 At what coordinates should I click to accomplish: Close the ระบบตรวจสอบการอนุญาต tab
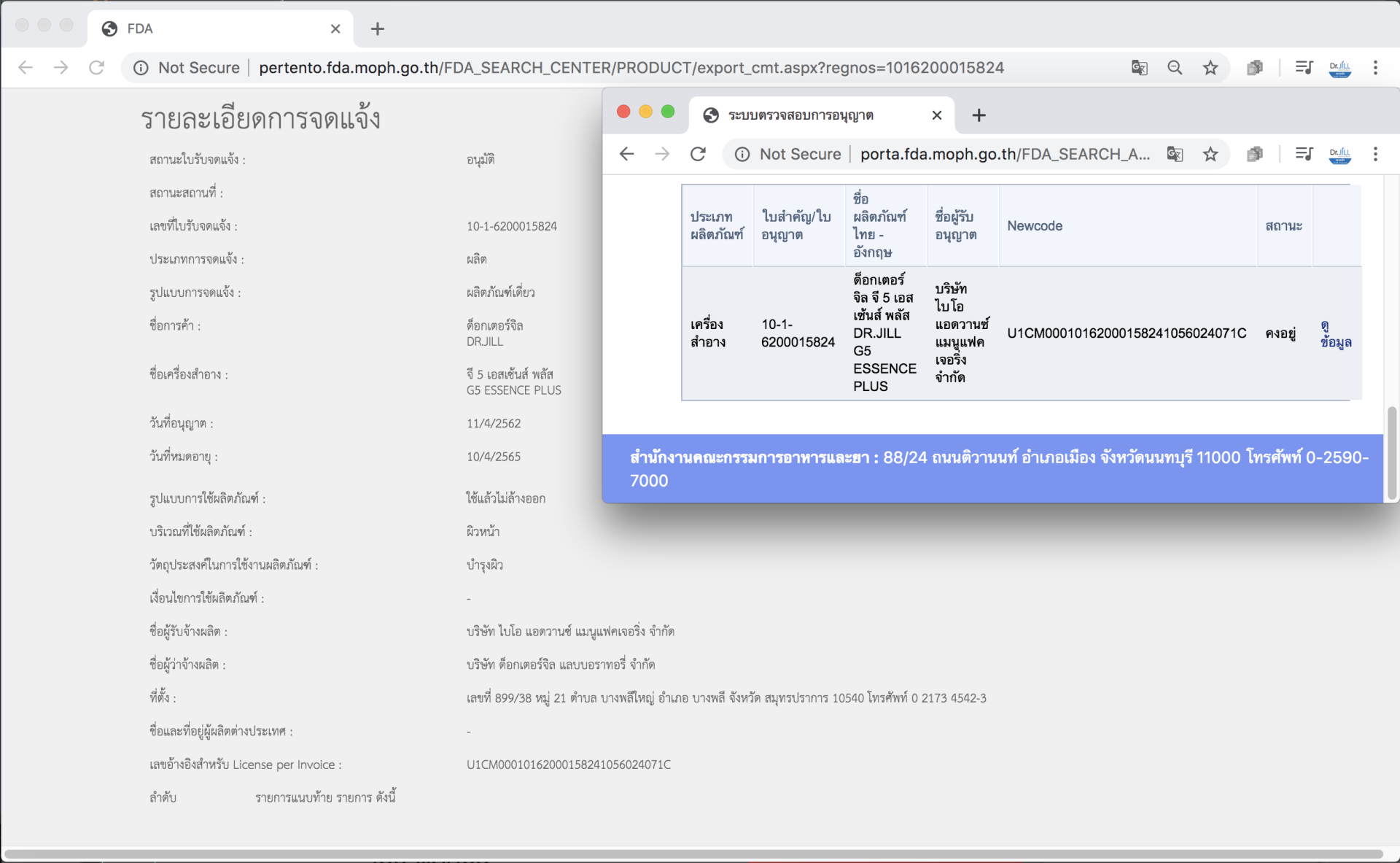point(937,115)
